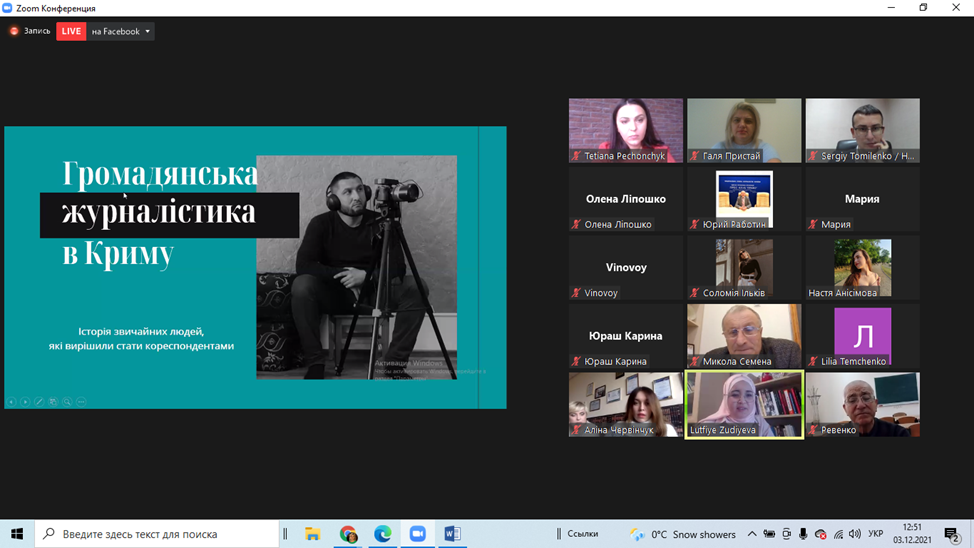Toggle the microphone icon in system tray

click(803, 534)
